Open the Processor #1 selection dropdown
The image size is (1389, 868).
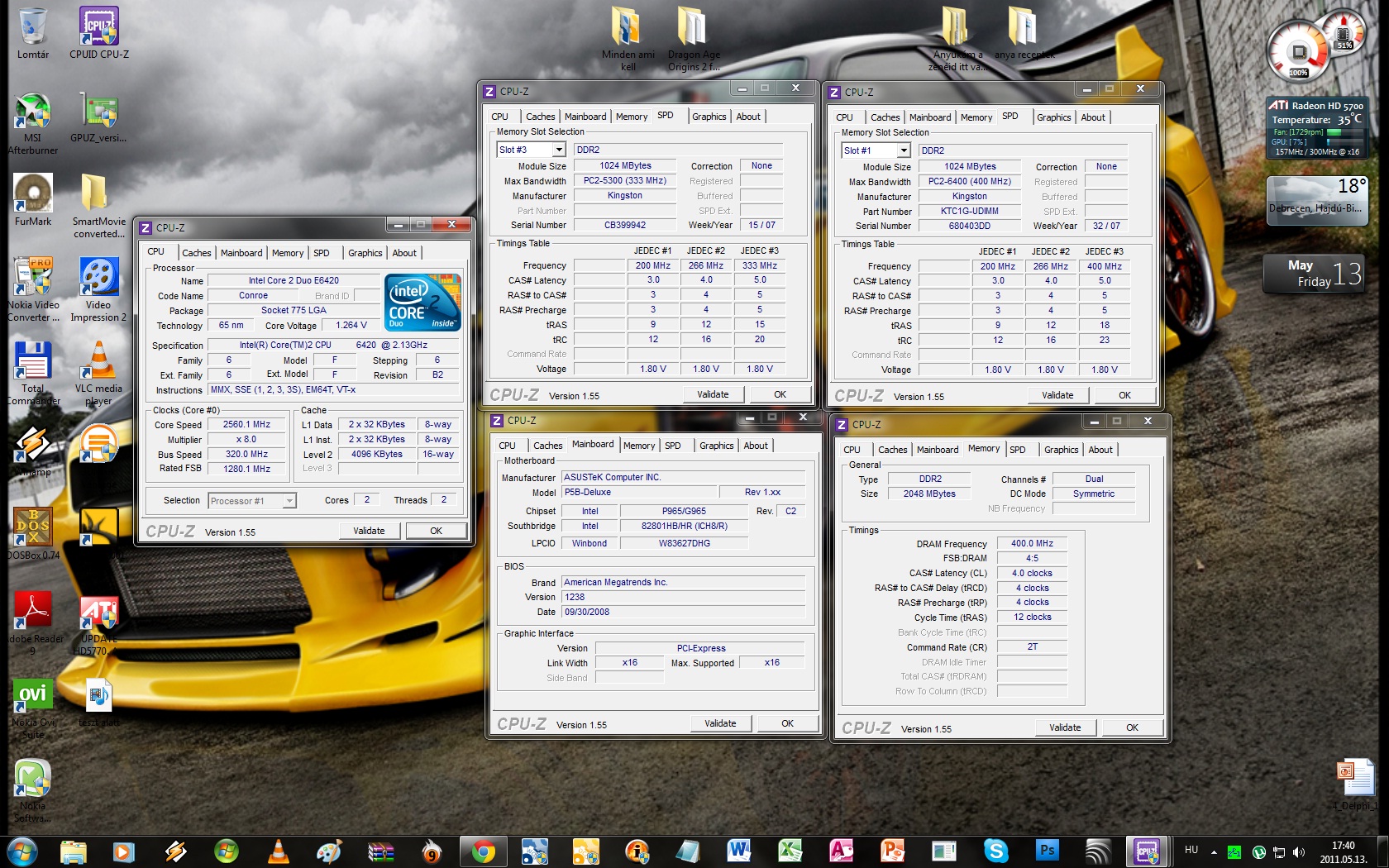[x=289, y=501]
